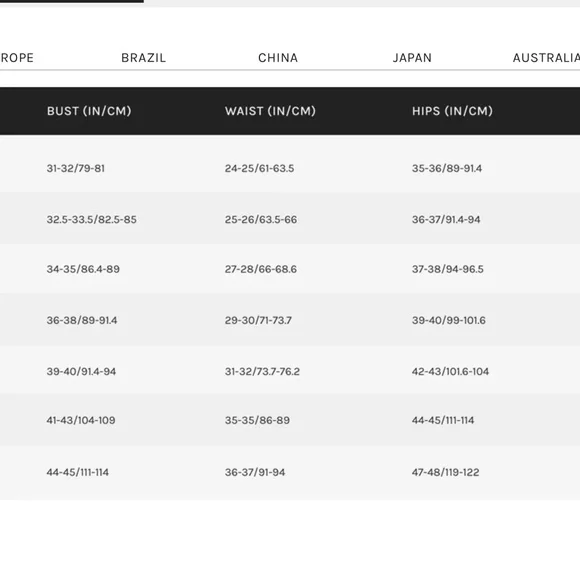Click waist cell 27-28/66-68.6
Screen dimensions: 580x580
click(260, 269)
